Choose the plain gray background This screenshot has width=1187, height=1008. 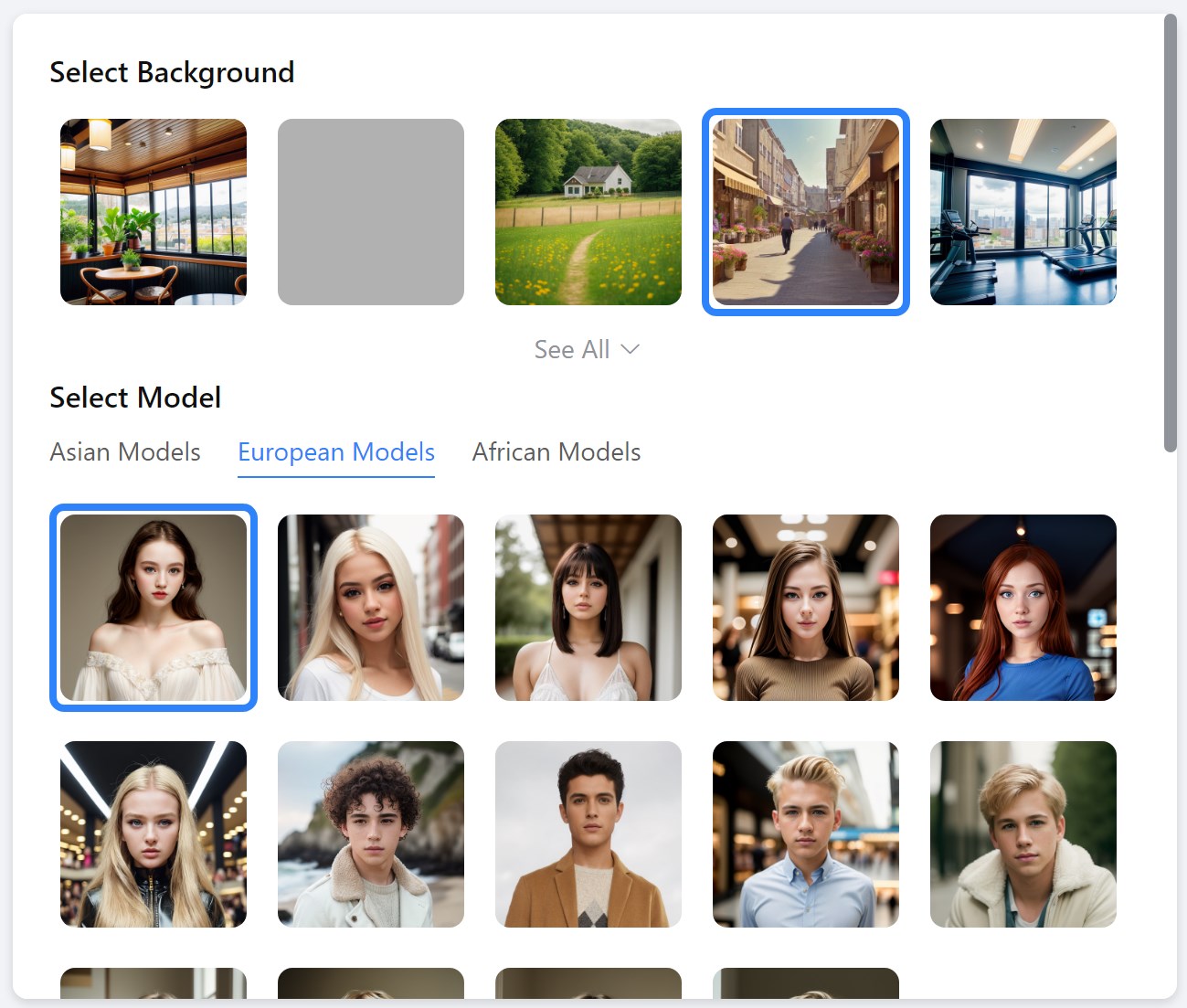[371, 212]
